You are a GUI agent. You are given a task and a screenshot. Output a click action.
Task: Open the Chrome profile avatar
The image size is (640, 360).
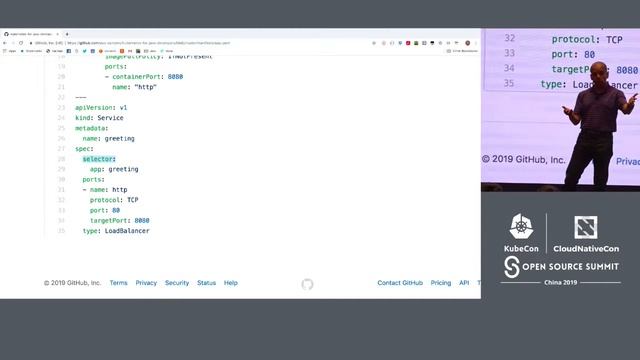click(468, 43)
